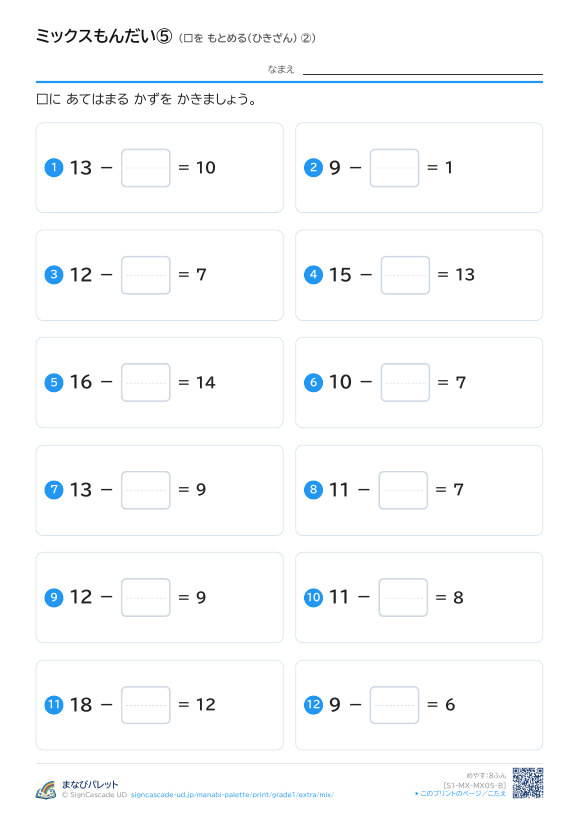The width and height of the screenshot is (580, 820).
Task: Select the answer box for 9 − □ = 6
Action: click(394, 705)
